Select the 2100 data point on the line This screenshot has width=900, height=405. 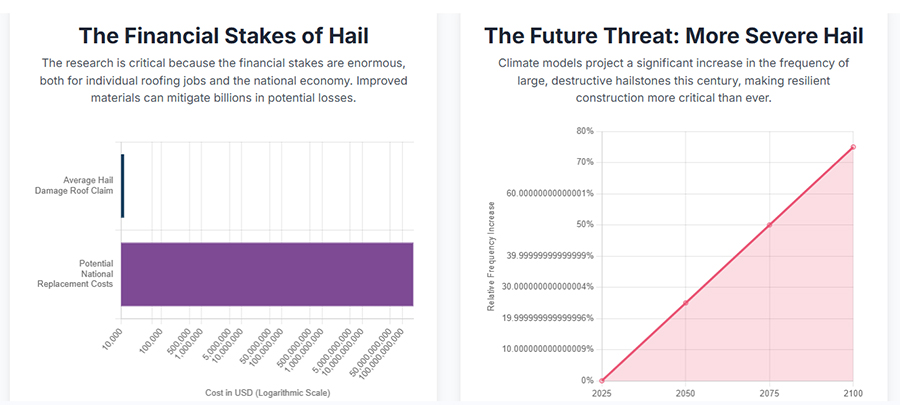853,147
